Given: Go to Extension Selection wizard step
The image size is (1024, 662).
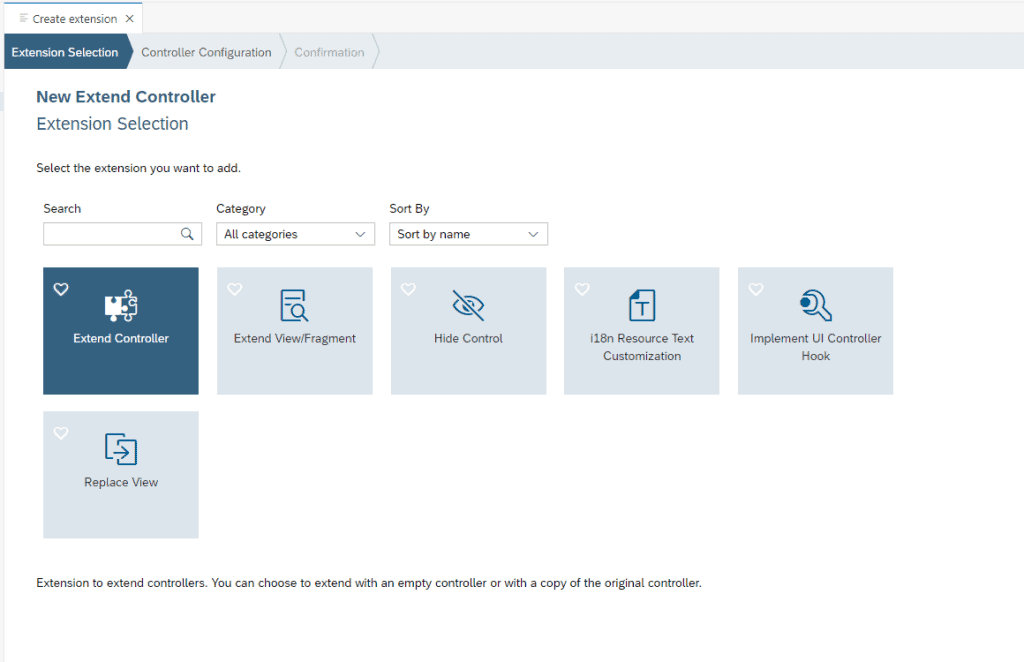Looking at the screenshot, I should pos(65,52).
